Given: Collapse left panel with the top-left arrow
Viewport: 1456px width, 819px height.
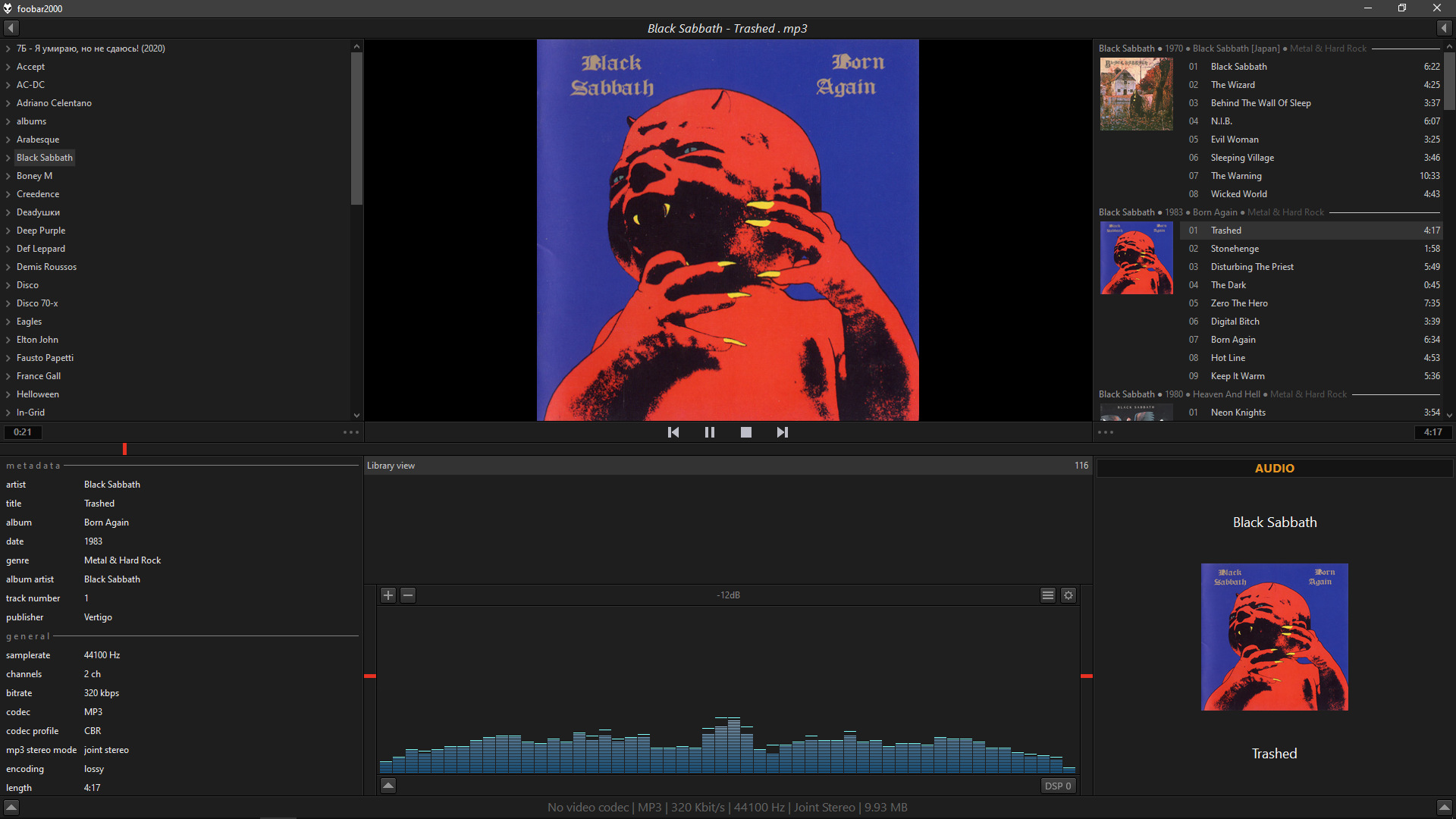Looking at the screenshot, I should point(11,28).
